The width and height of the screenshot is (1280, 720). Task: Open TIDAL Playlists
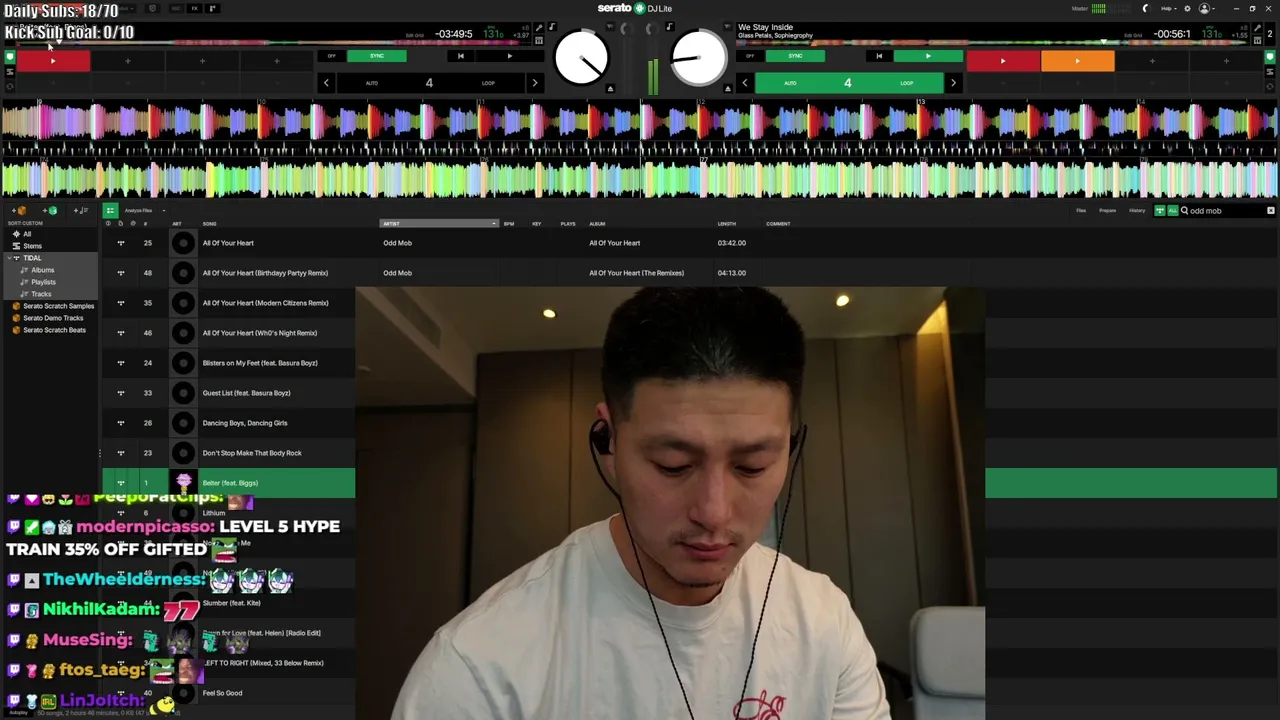point(43,282)
